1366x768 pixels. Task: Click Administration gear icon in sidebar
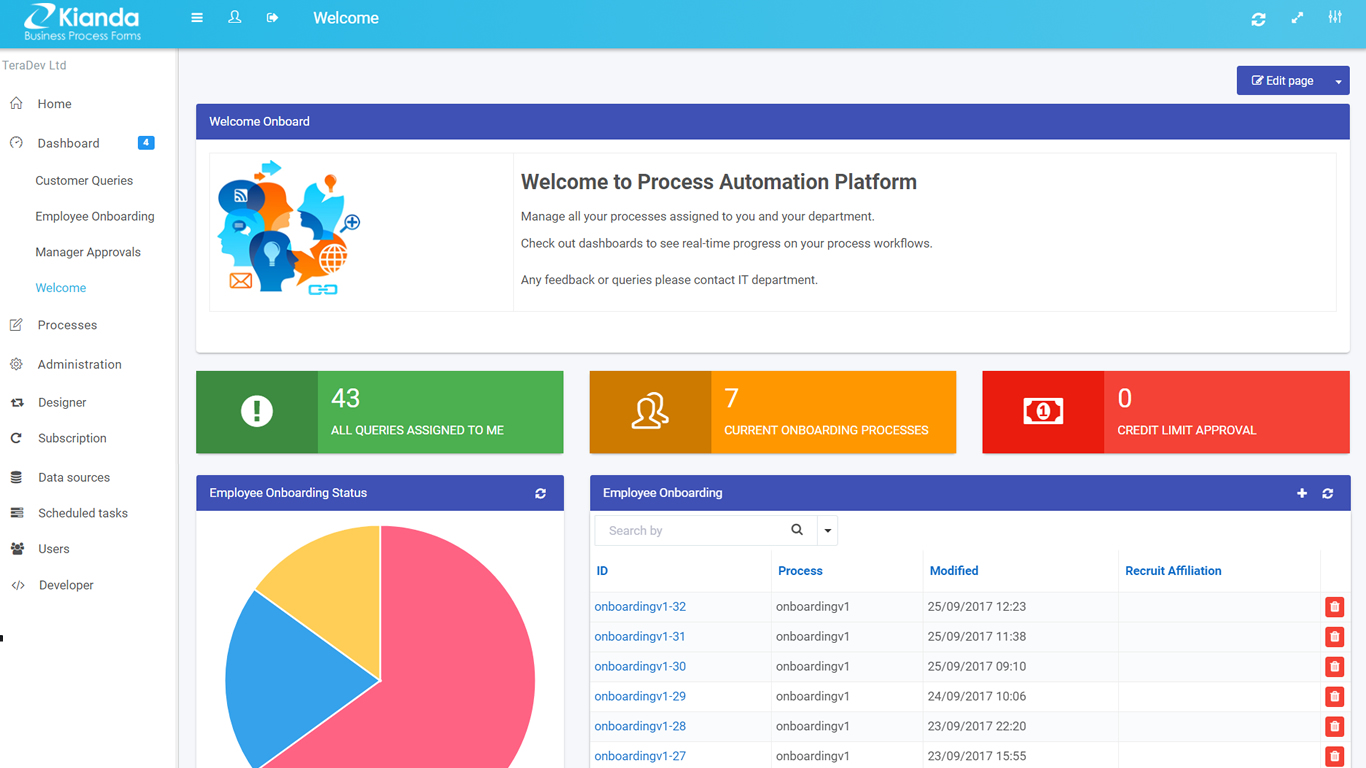pos(16,364)
